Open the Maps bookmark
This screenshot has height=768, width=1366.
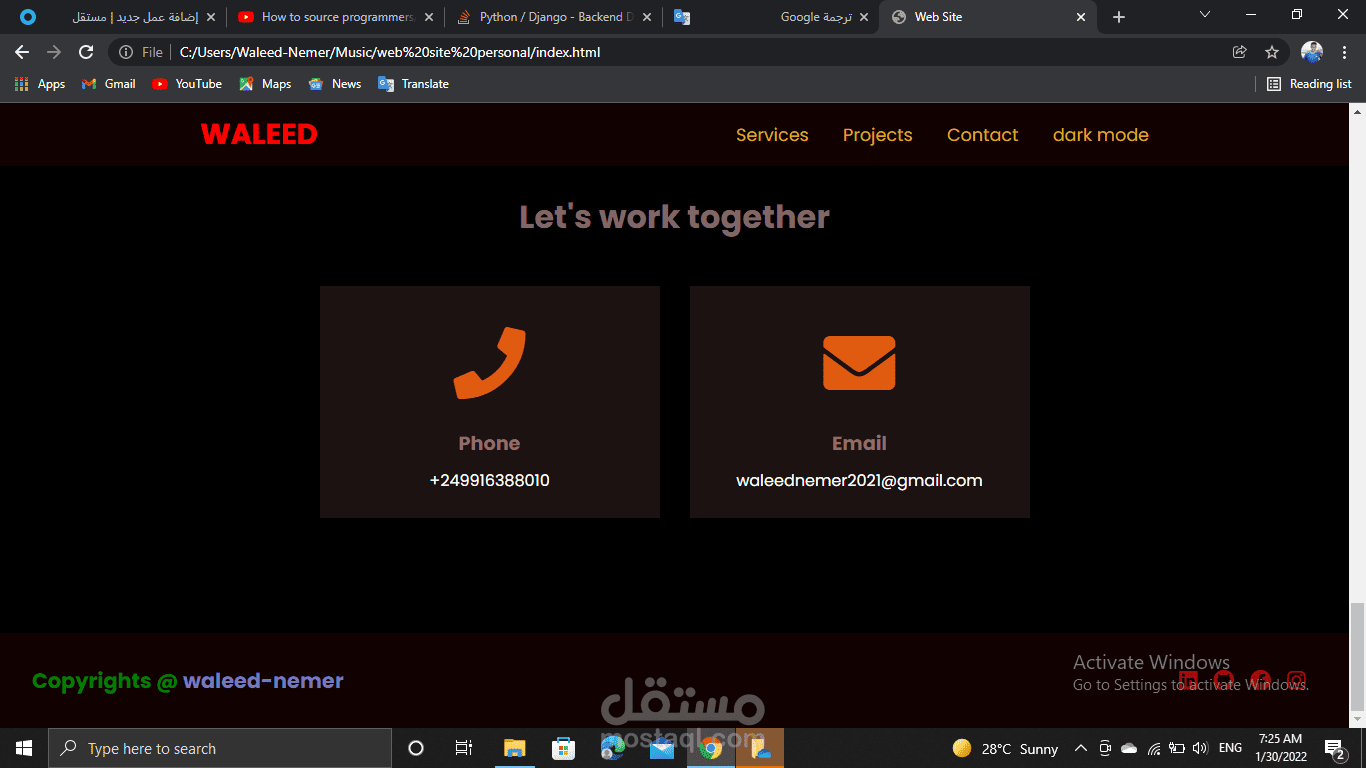pyautogui.click(x=265, y=84)
